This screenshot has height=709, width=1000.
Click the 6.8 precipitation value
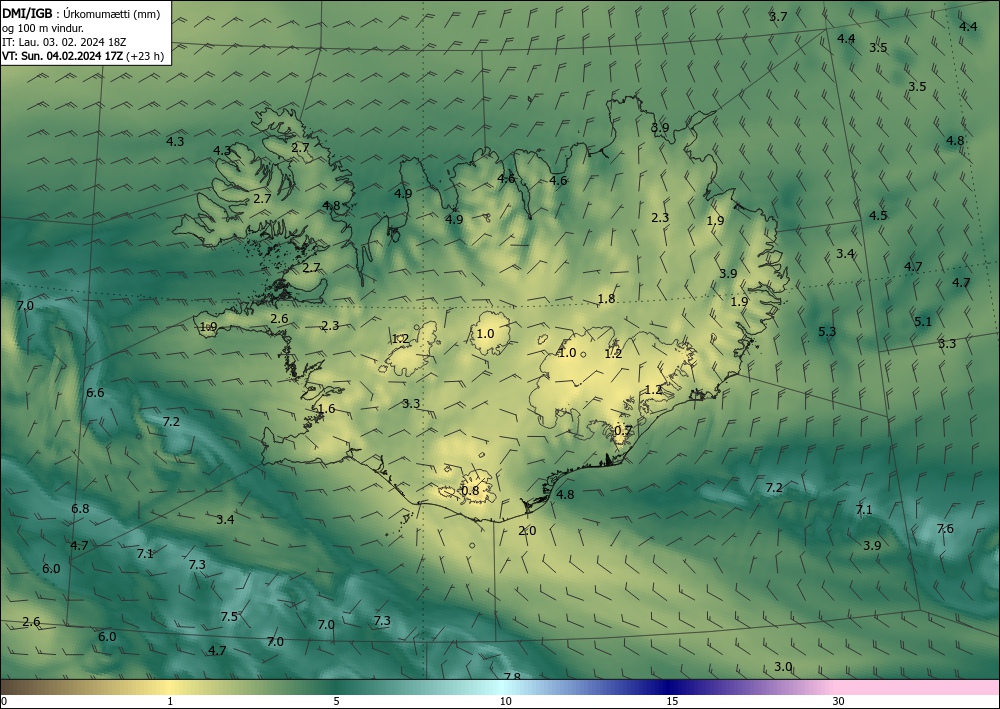(x=80, y=508)
